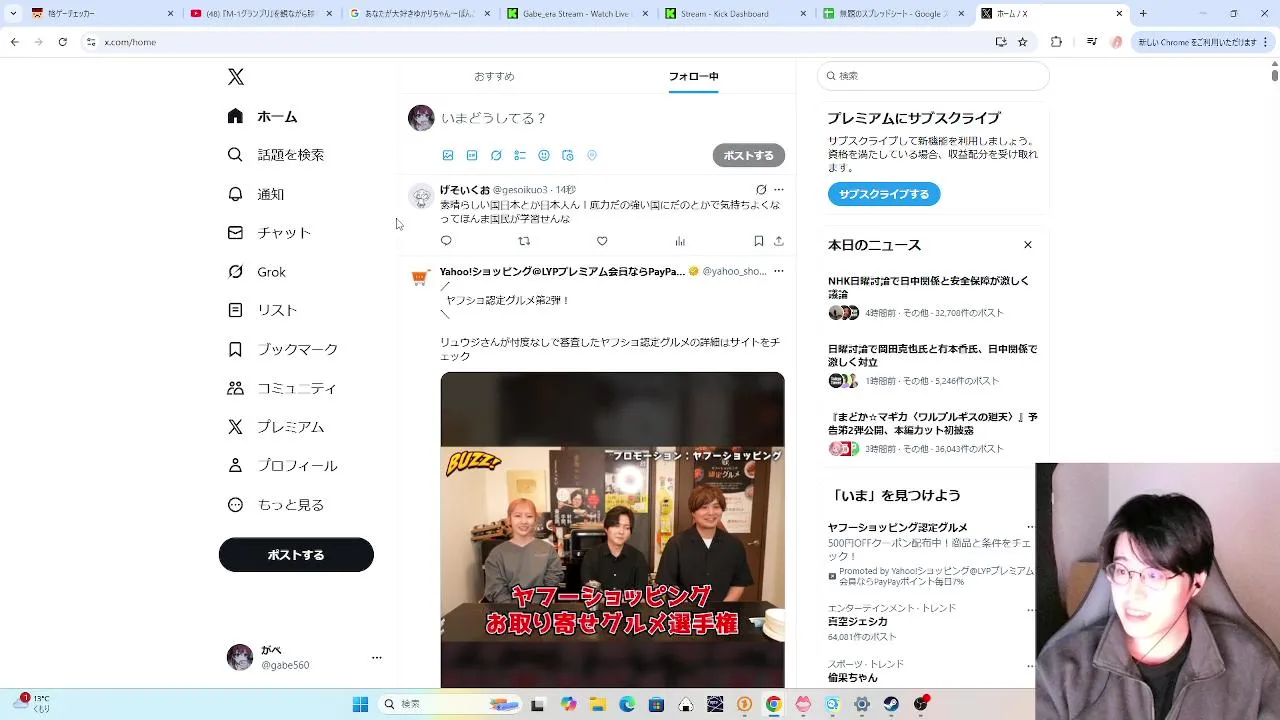Screen dimensions: 1280x720
Task: Open まどか☆マギカ news headline
Action: (x=932, y=423)
